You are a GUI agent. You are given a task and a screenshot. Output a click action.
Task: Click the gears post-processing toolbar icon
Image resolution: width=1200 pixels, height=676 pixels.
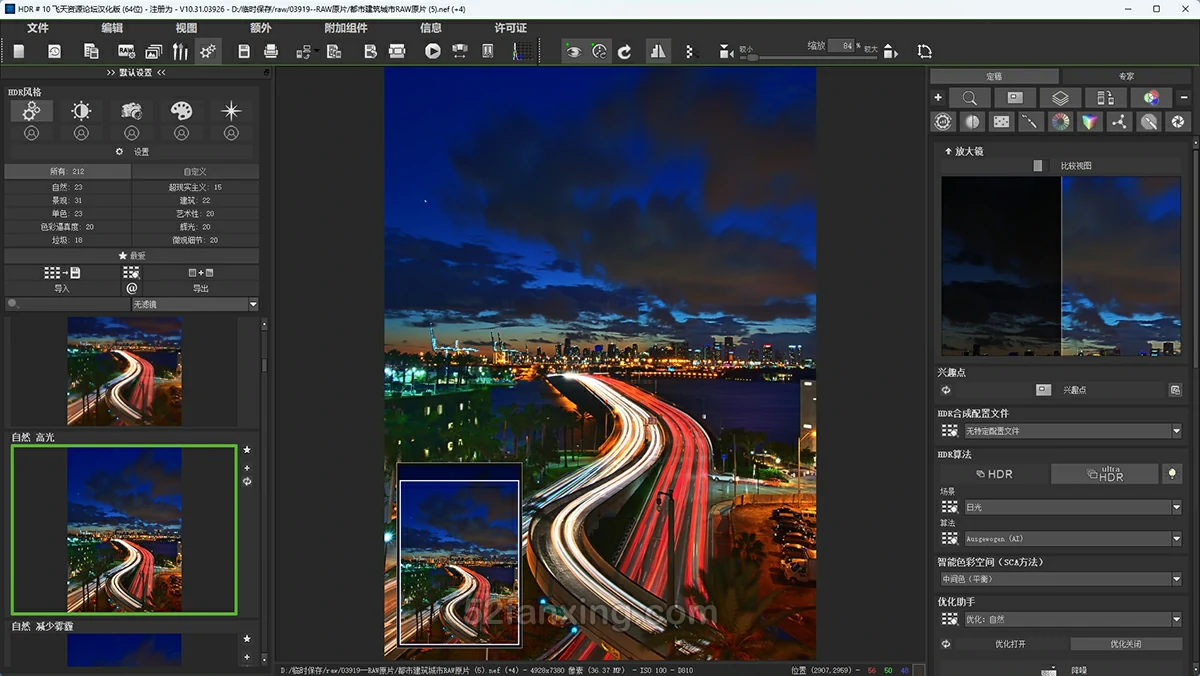tap(208, 51)
